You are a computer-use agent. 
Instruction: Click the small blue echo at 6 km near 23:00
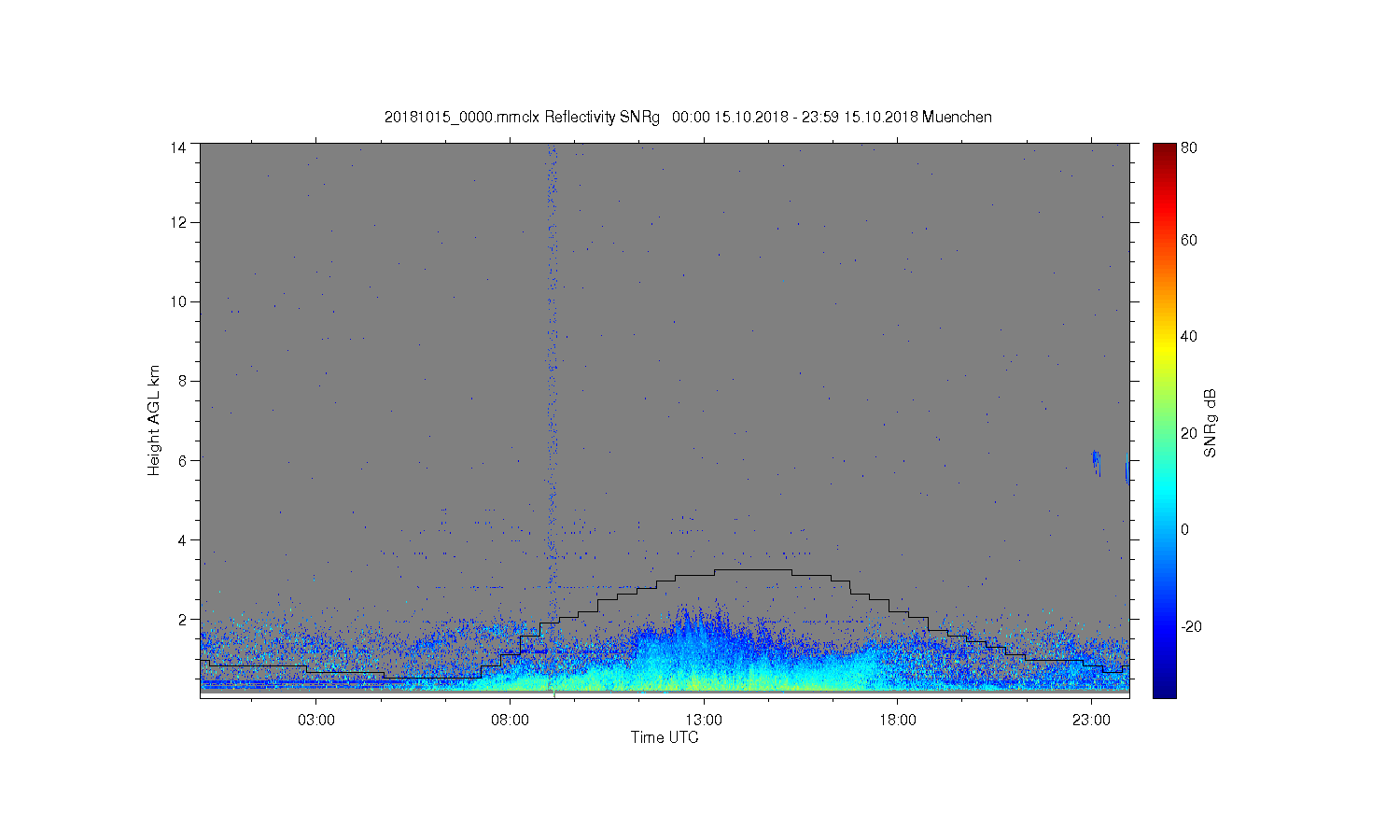coord(1097,462)
